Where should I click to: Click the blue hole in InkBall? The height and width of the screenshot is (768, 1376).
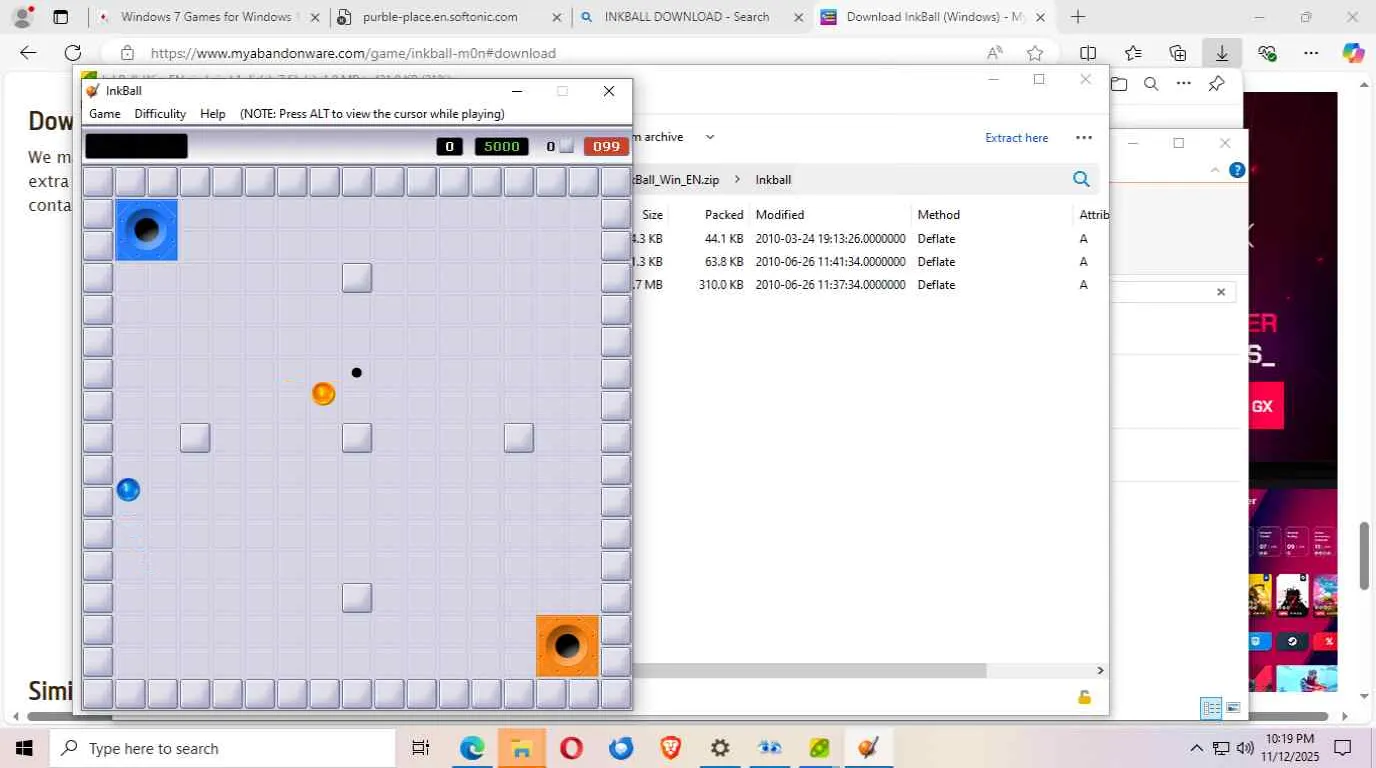coord(146,230)
